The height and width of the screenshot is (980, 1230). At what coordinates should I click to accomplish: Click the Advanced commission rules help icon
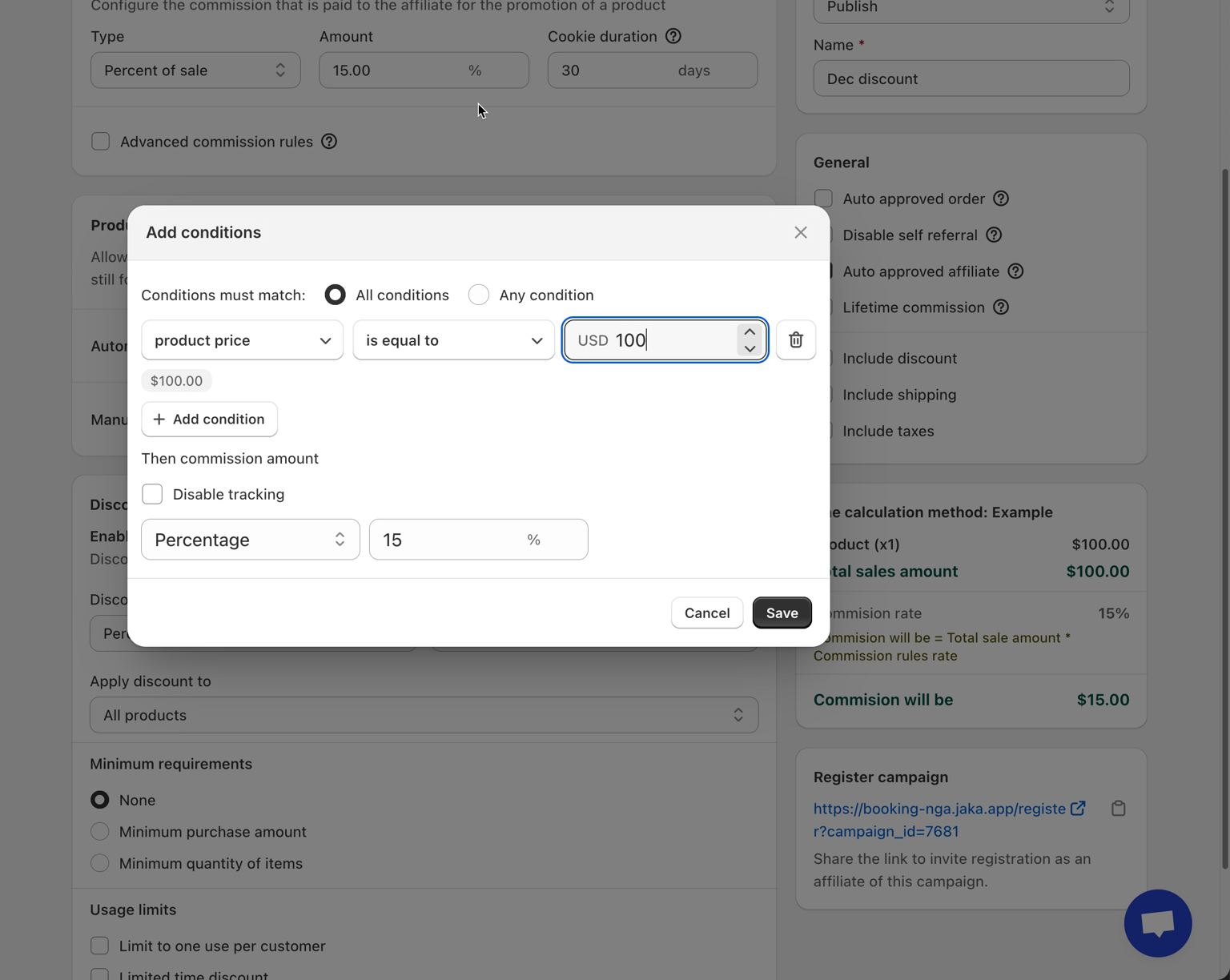pos(329,142)
